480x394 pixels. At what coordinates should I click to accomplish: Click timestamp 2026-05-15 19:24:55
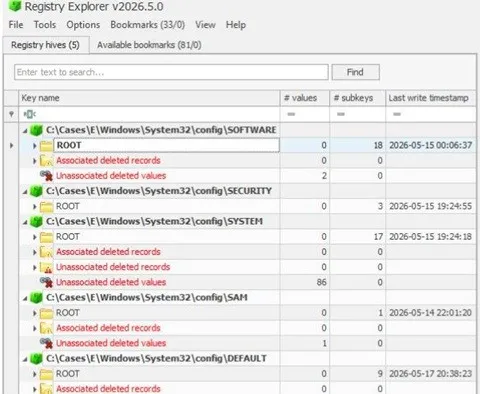431,206
